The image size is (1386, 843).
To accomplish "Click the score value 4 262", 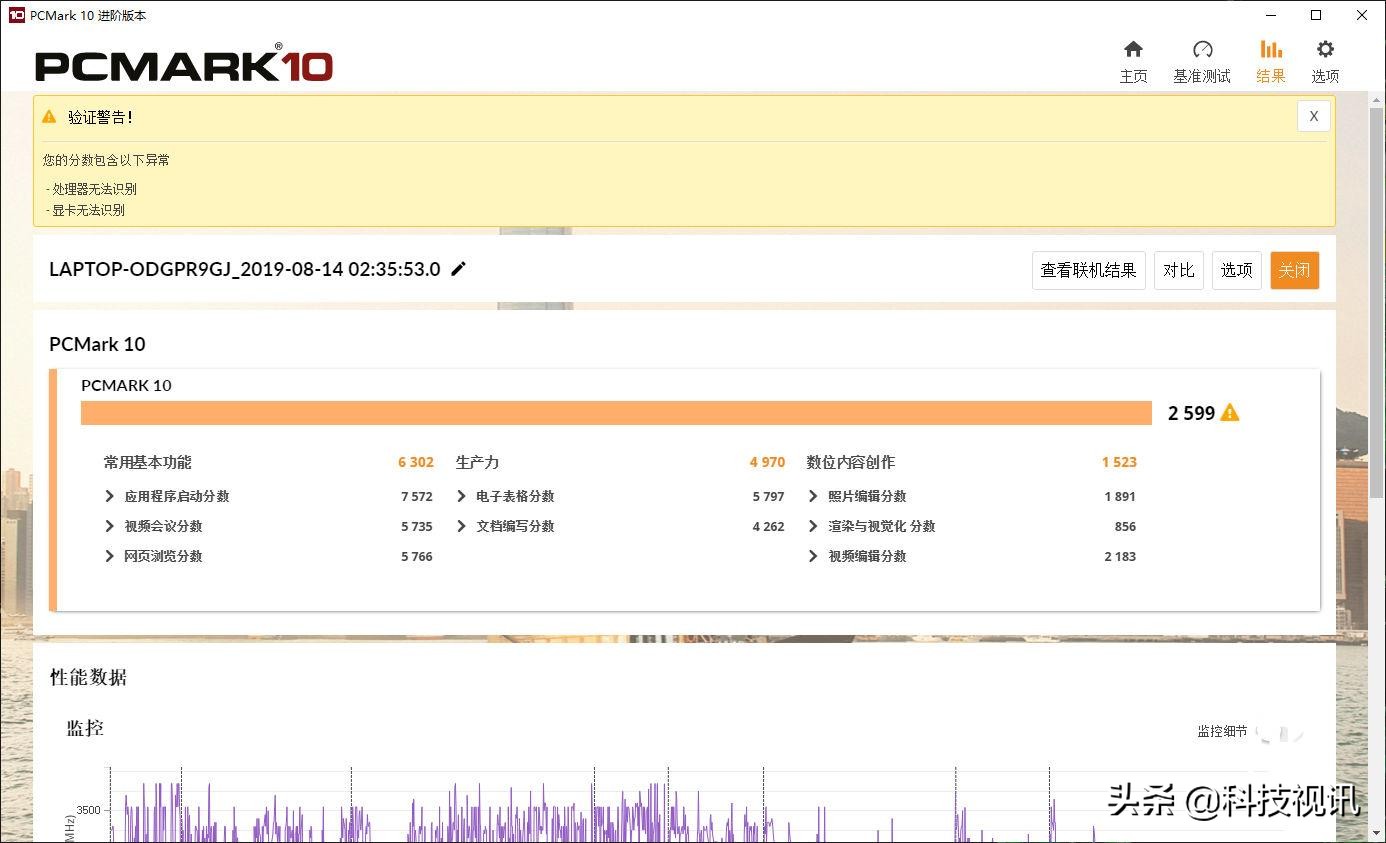I will point(769,526).
